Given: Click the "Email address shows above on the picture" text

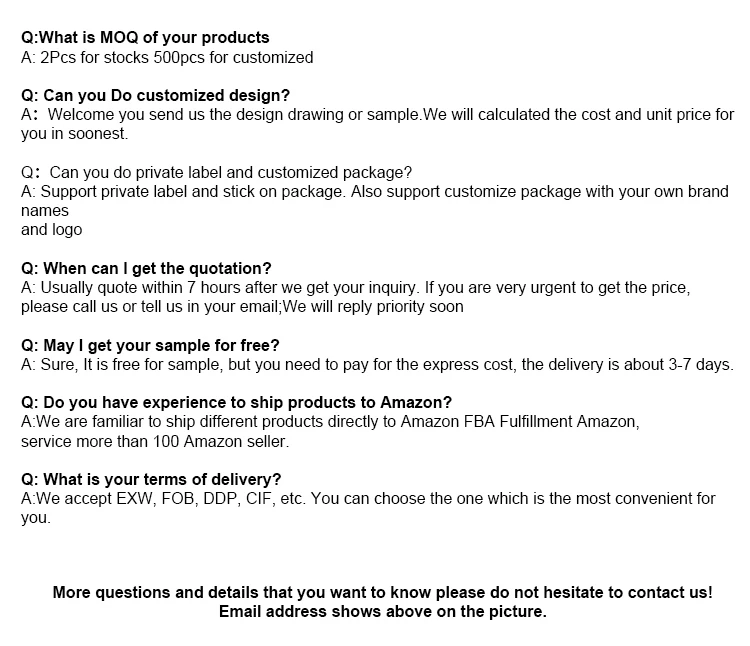Looking at the screenshot, I should coord(382,611).
